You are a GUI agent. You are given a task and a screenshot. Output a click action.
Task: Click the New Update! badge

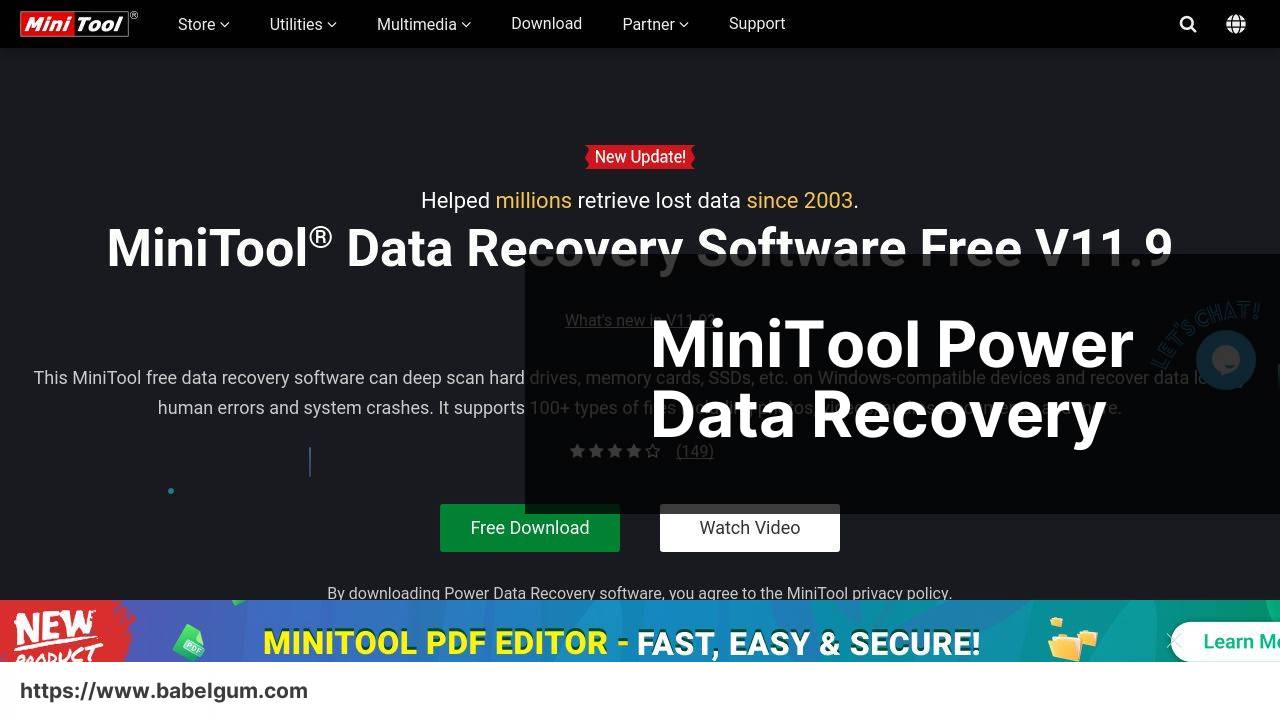[x=640, y=157]
